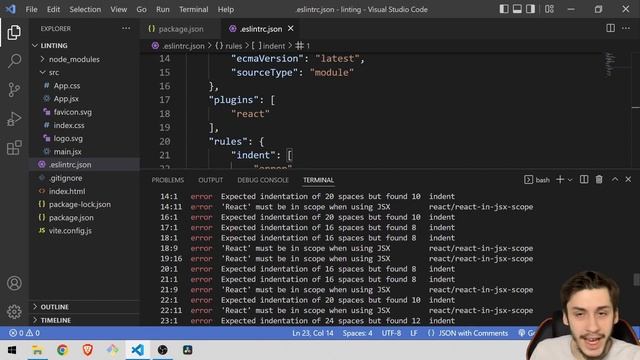Open Run and Debug view
Viewport: 640px width, 360px height.
coord(14,119)
